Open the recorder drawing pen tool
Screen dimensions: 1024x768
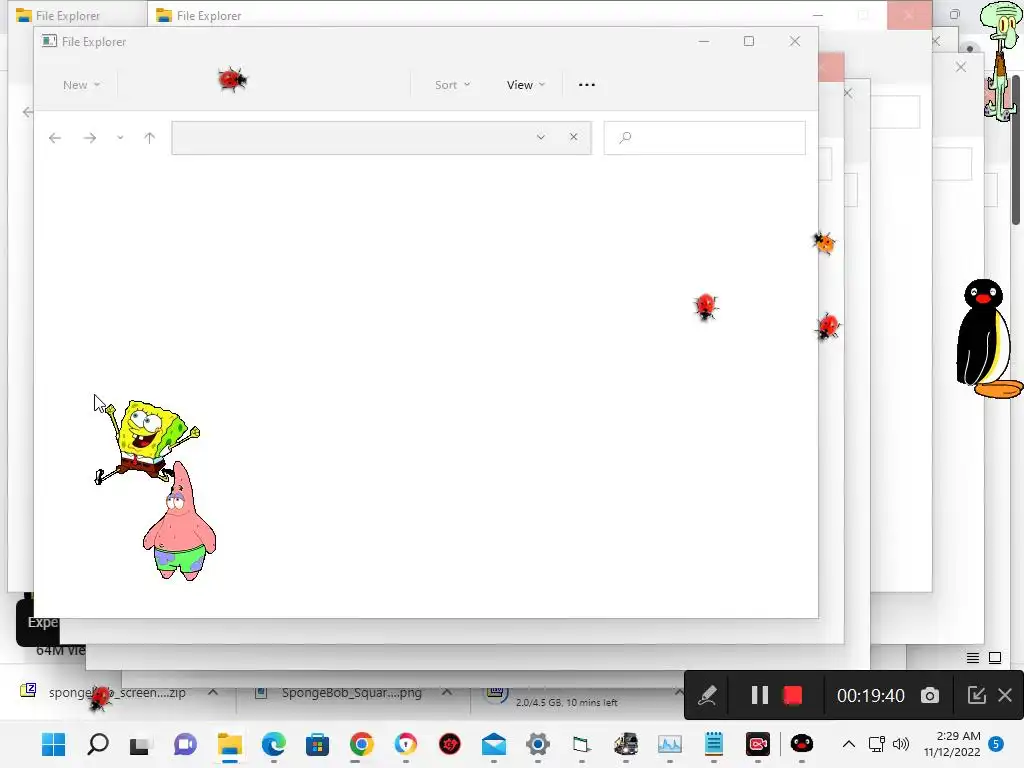point(707,695)
